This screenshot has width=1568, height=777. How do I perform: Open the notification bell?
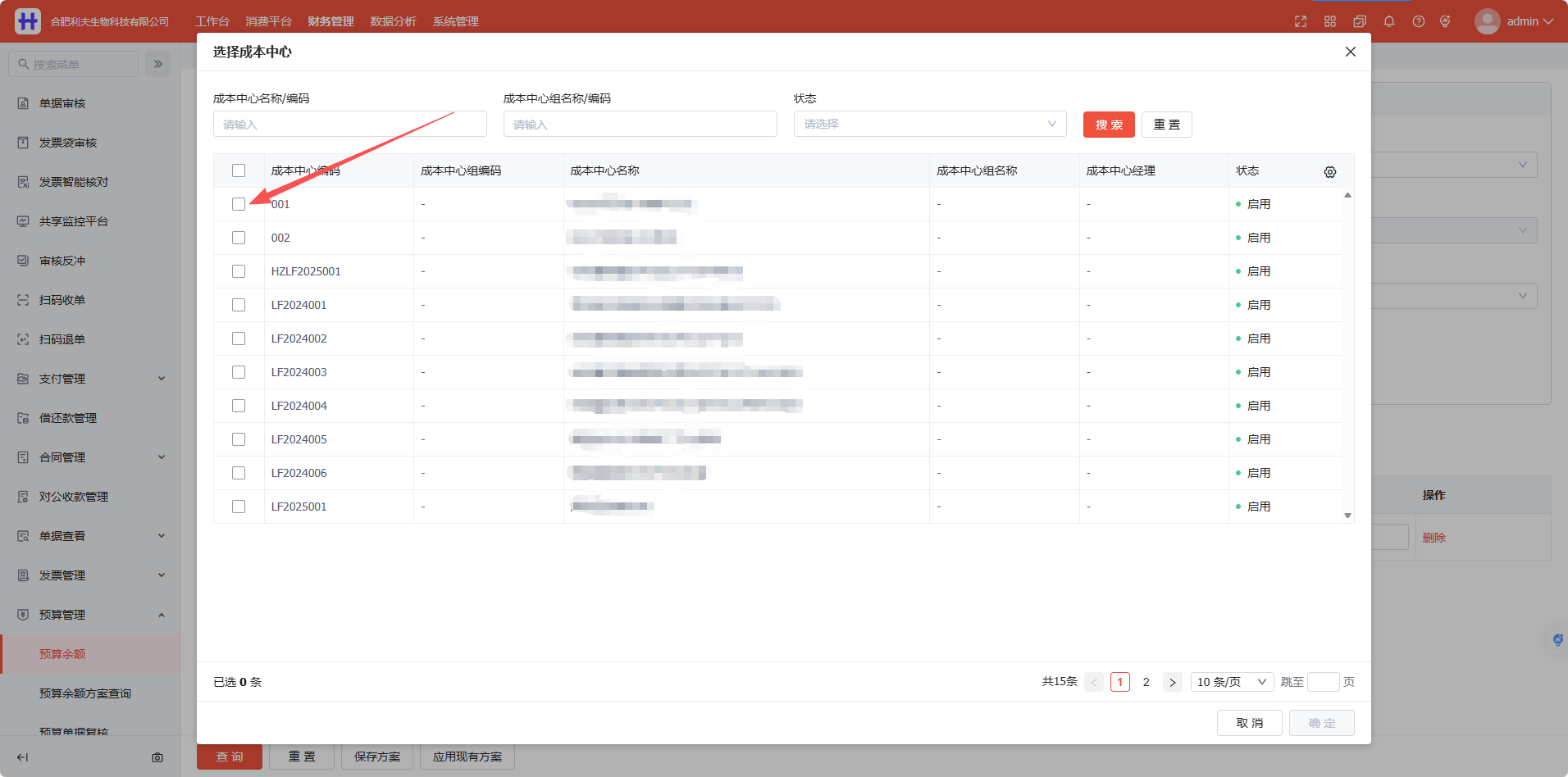(x=1389, y=21)
